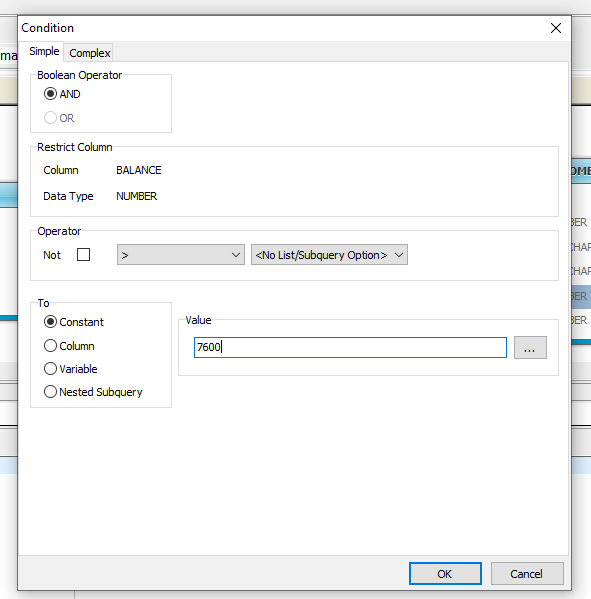Click the BALANCE column name

[139, 170]
